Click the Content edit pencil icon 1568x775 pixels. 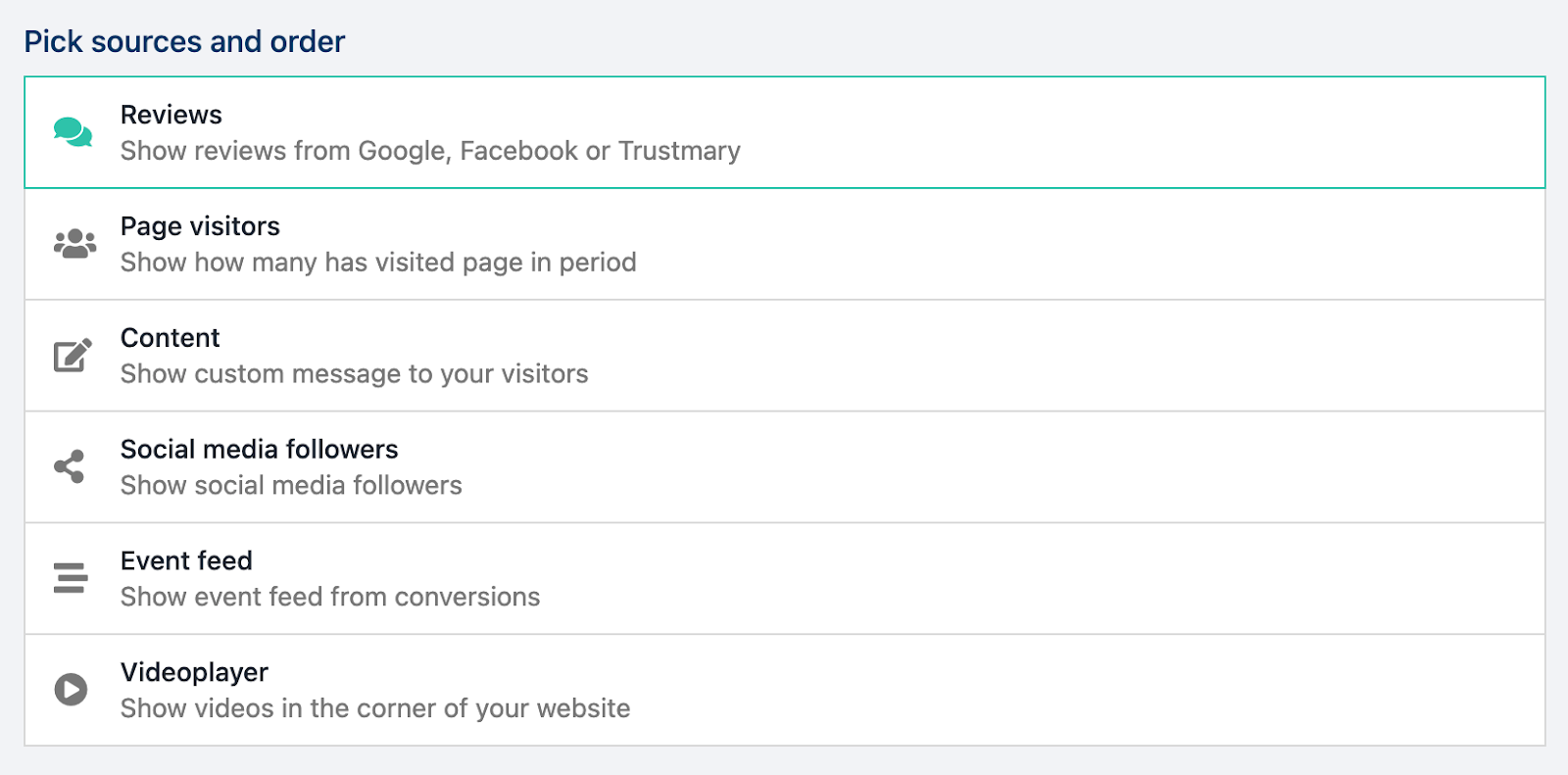[x=73, y=355]
